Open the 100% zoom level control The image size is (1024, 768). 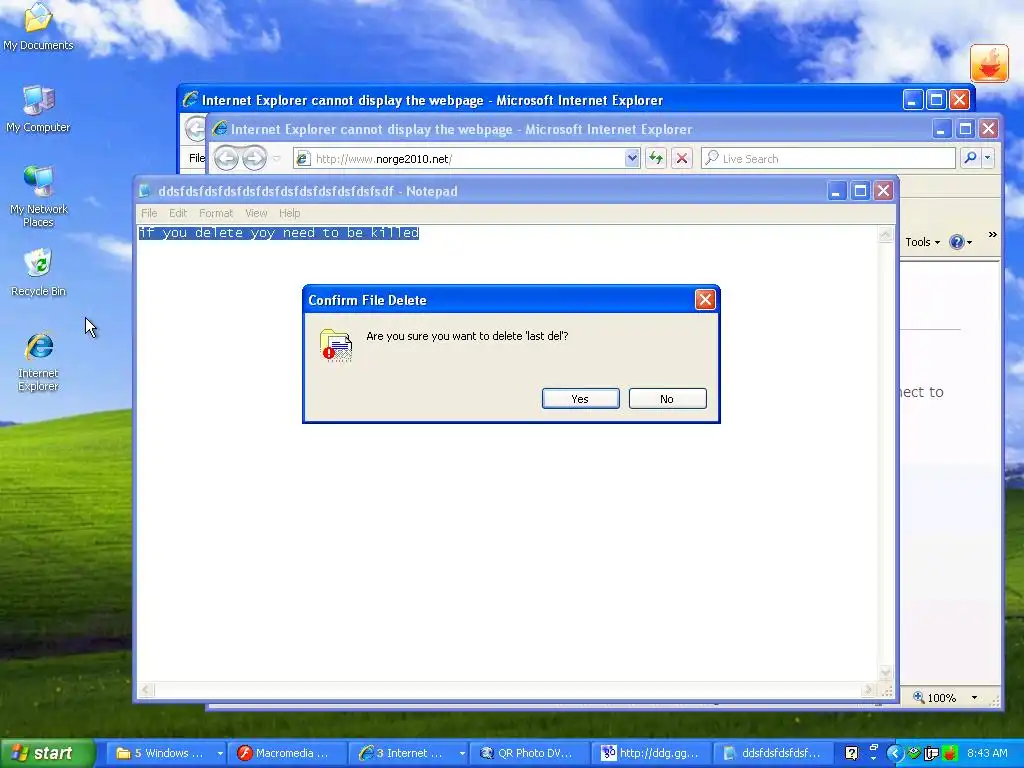coord(935,697)
